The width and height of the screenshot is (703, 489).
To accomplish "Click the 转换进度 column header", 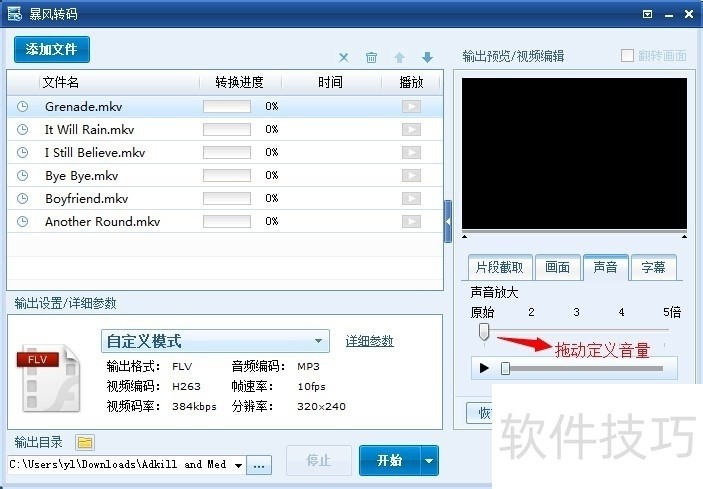I will [x=239, y=82].
